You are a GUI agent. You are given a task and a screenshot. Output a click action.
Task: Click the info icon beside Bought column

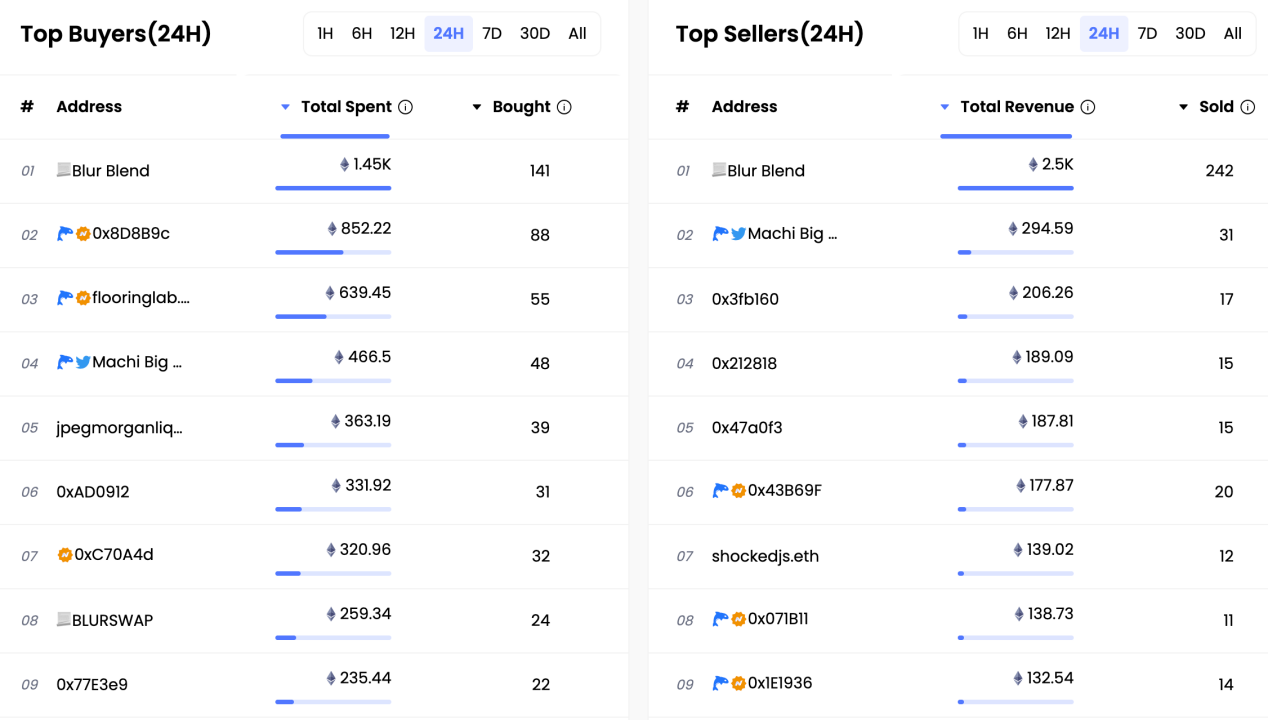click(x=564, y=107)
